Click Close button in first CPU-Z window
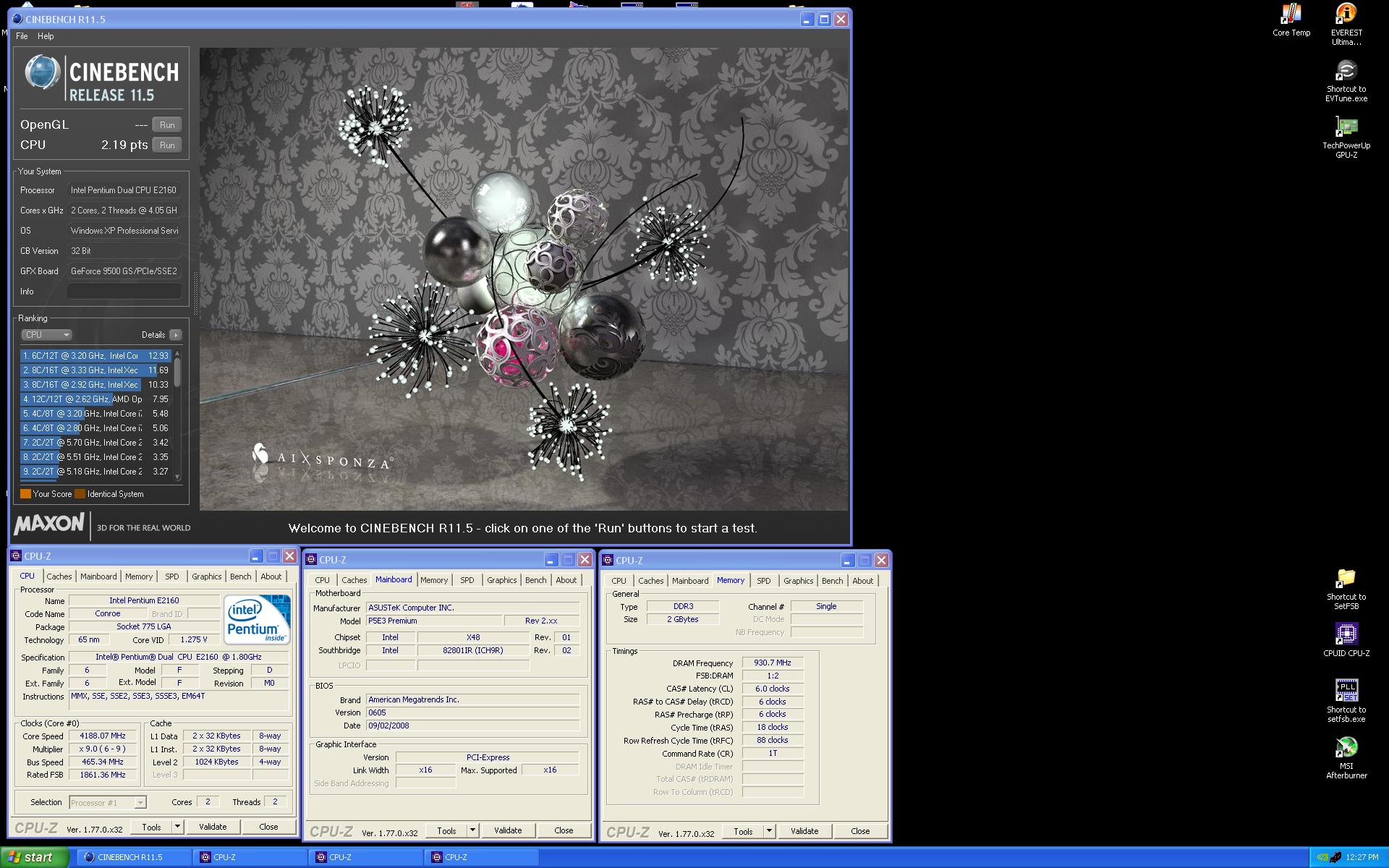1389x868 pixels. coord(268,827)
